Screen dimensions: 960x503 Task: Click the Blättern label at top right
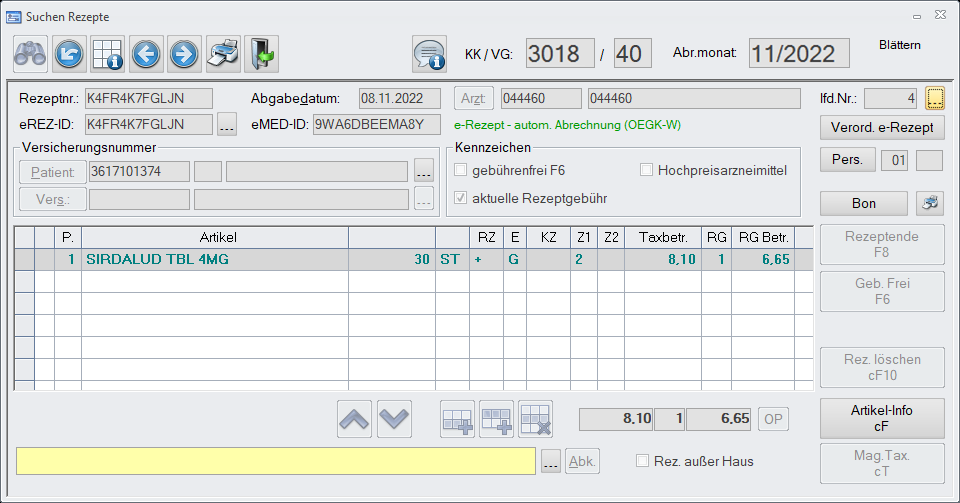pyautogui.click(x=899, y=45)
